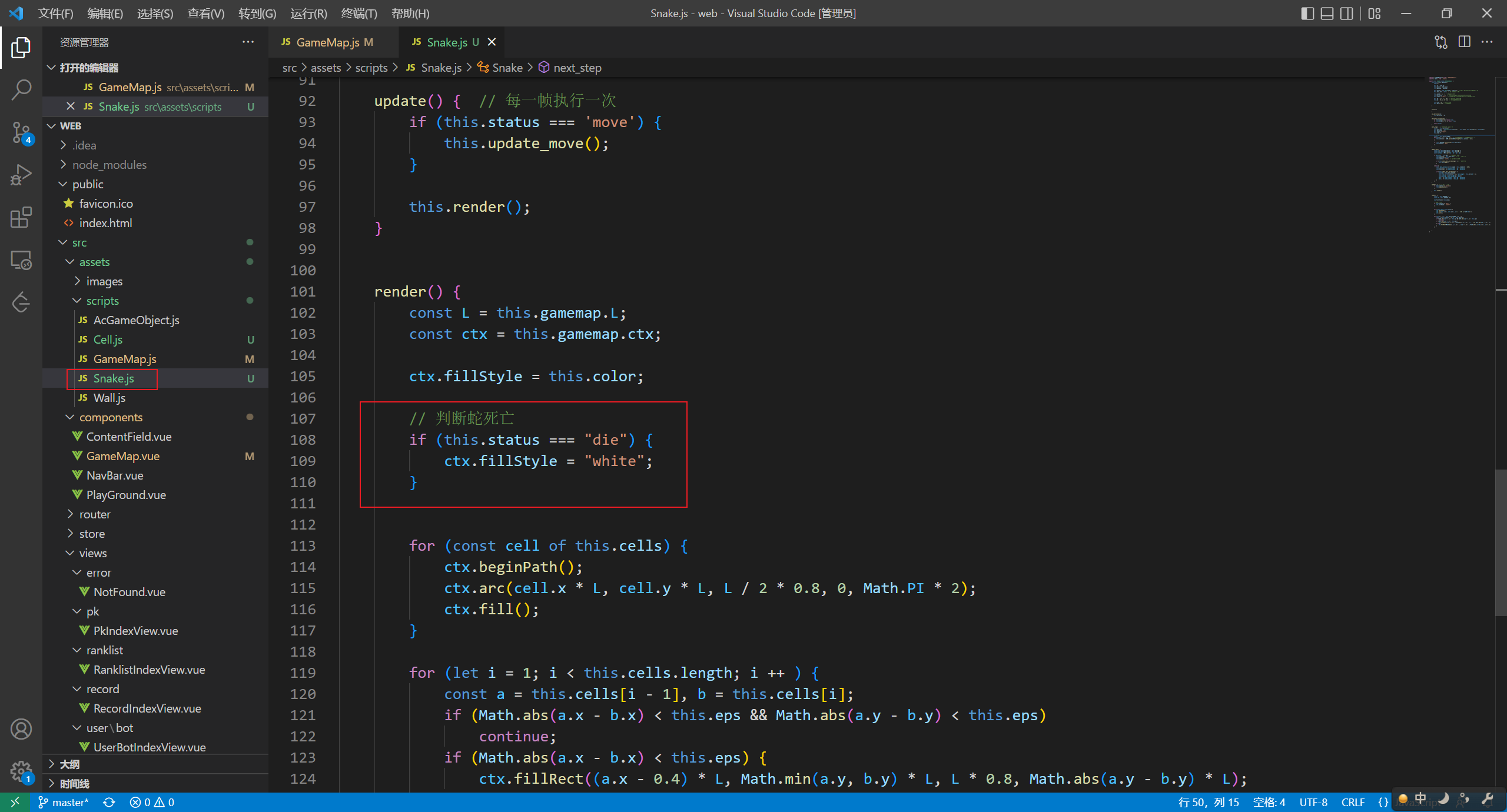Change indentation setting 空格: 4
Viewport: 1507px width, 812px height.
pyautogui.click(x=1269, y=802)
